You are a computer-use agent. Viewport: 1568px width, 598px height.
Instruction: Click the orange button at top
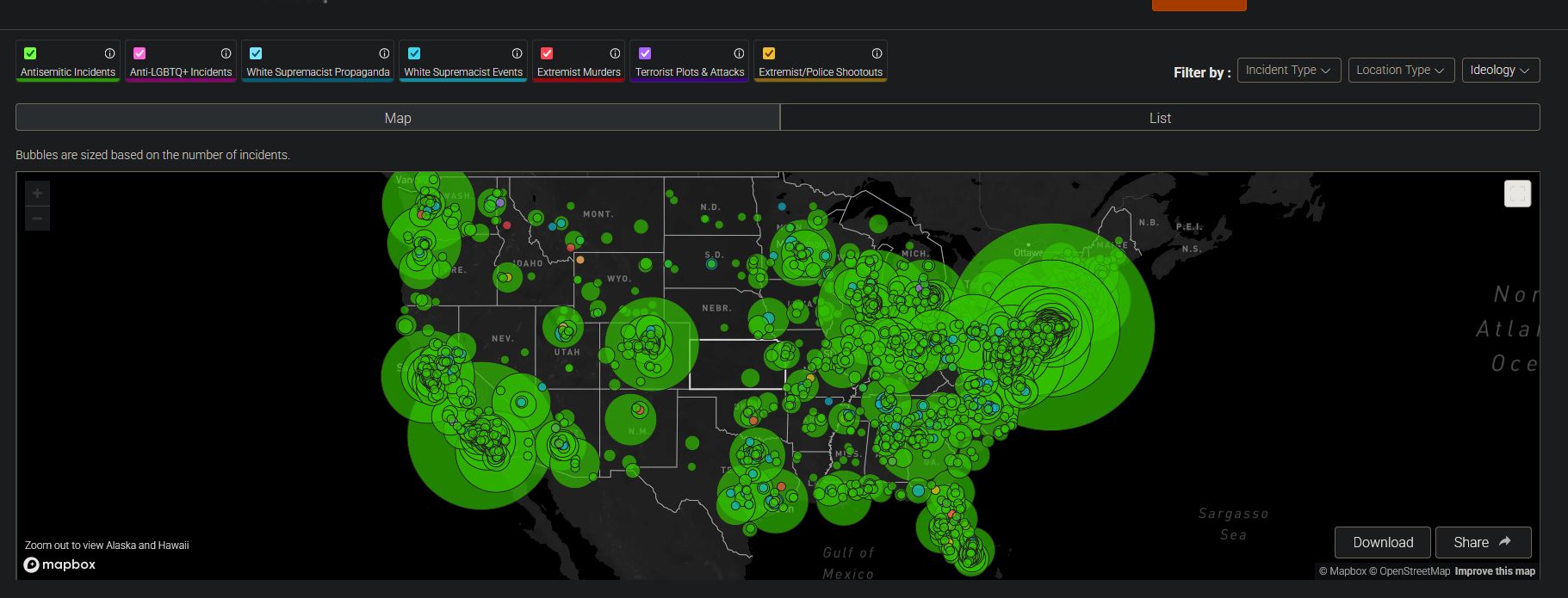click(x=1199, y=5)
